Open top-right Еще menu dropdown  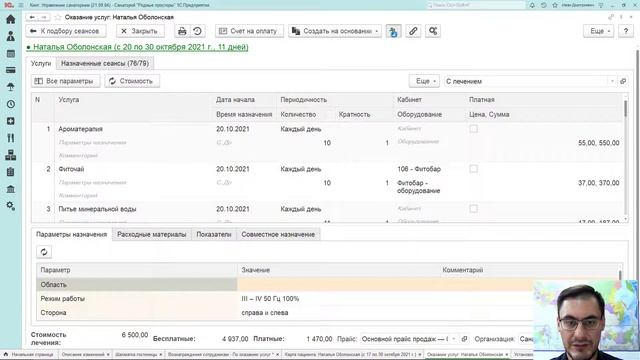tap(598, 31)
